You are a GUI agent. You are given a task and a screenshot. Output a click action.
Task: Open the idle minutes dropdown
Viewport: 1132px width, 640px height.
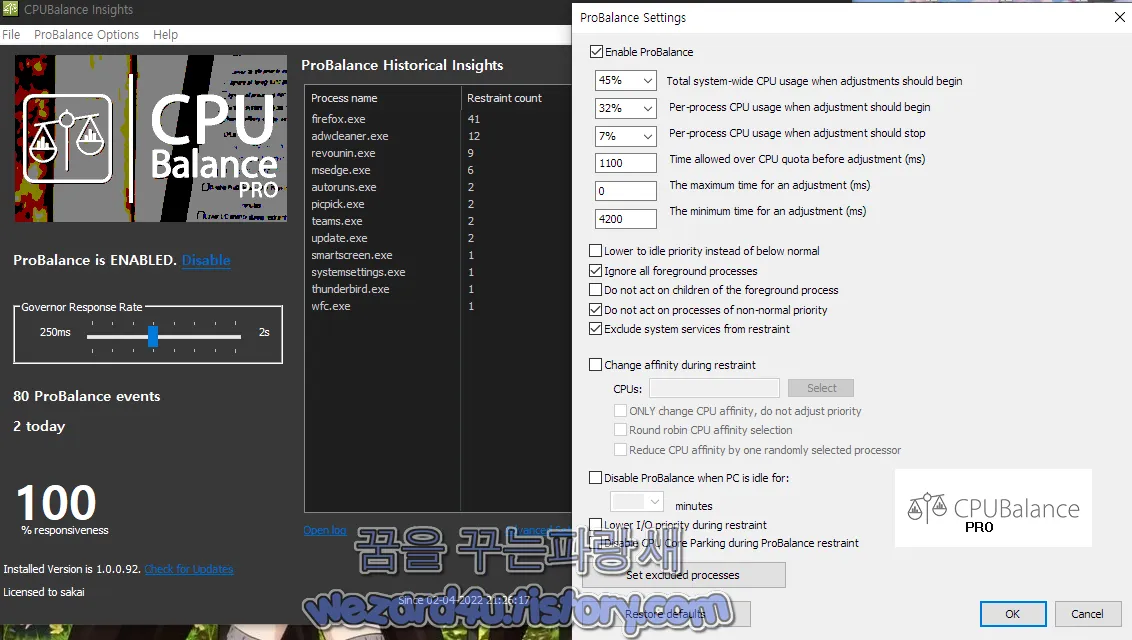pos(637,501)
